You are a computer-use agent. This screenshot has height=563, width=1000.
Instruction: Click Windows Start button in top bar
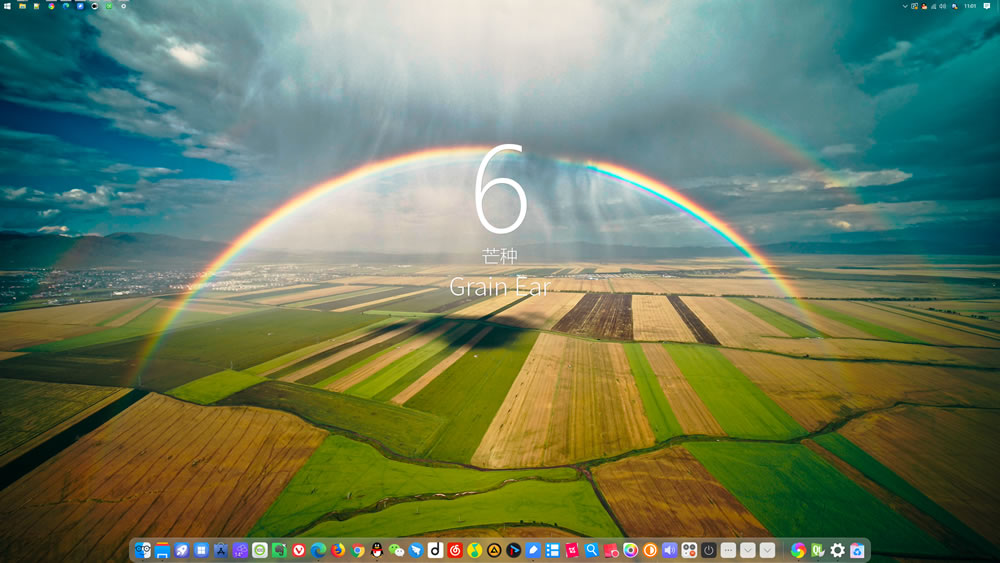point(7,6)
